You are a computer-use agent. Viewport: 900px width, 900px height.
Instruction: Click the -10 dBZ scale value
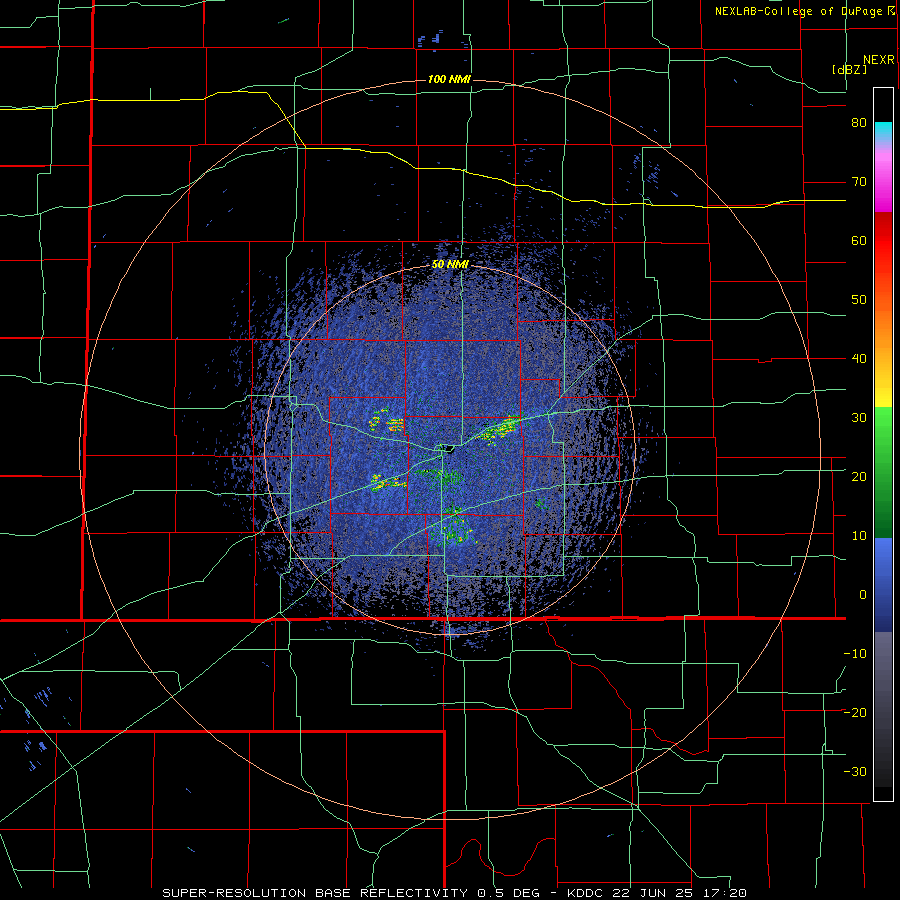(x=855, y=654)
